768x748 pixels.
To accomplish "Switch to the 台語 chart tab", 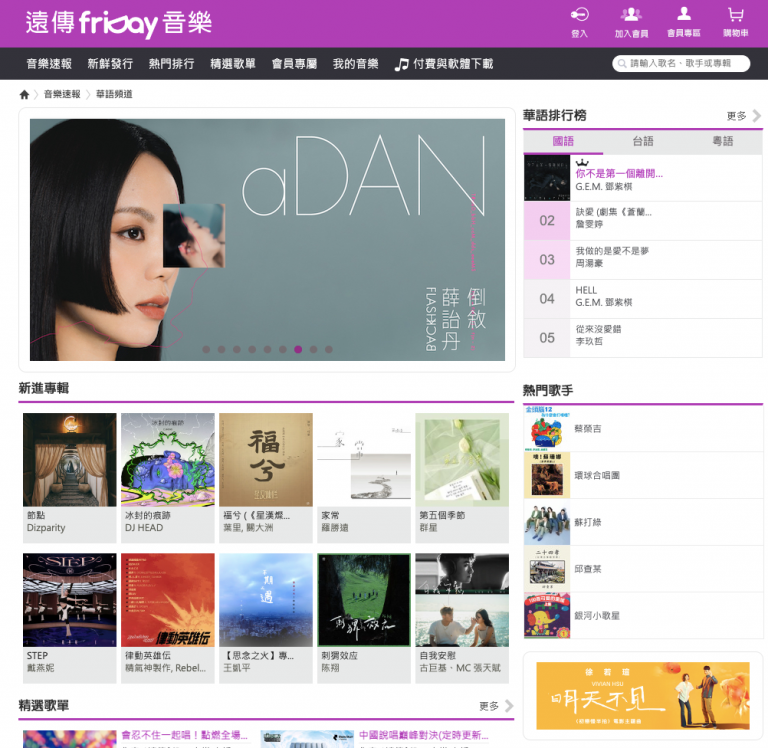I will 642,142.
